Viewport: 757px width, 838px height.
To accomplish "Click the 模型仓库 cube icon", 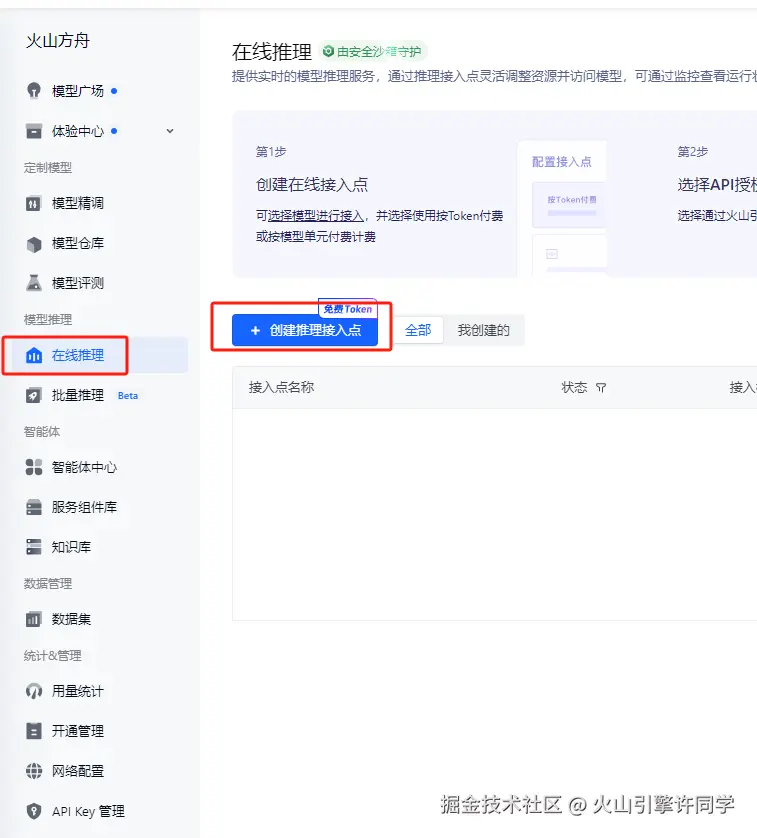I will 34,244.
